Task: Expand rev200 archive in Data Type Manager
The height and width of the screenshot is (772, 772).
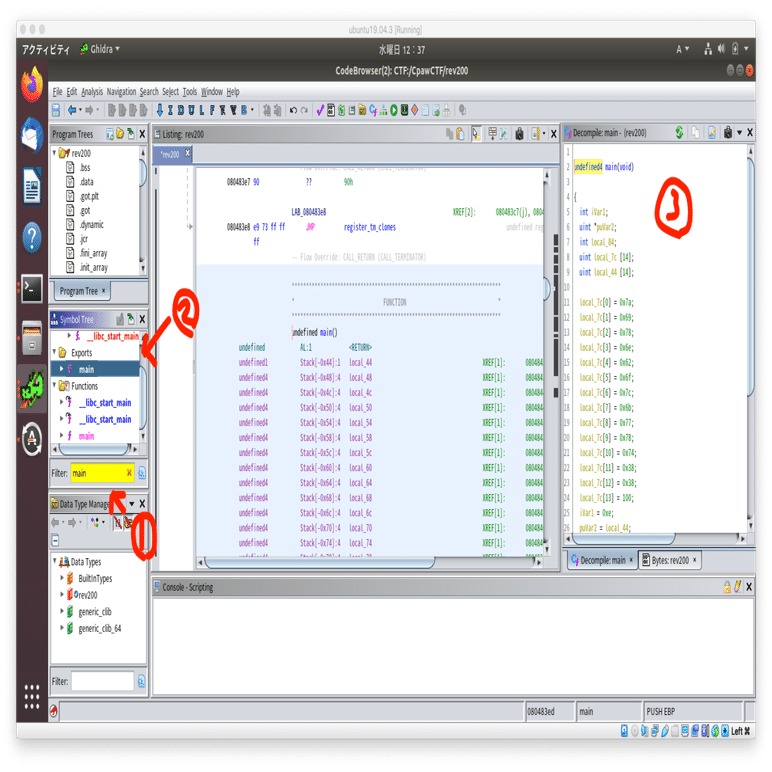Action: click(x=62, y=595)
